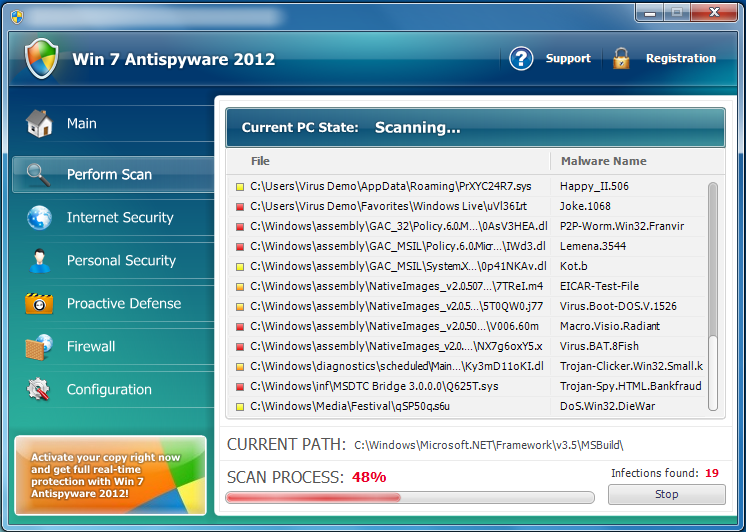
Task: Click the Activate your copy banner
Action: click(110, 475)
